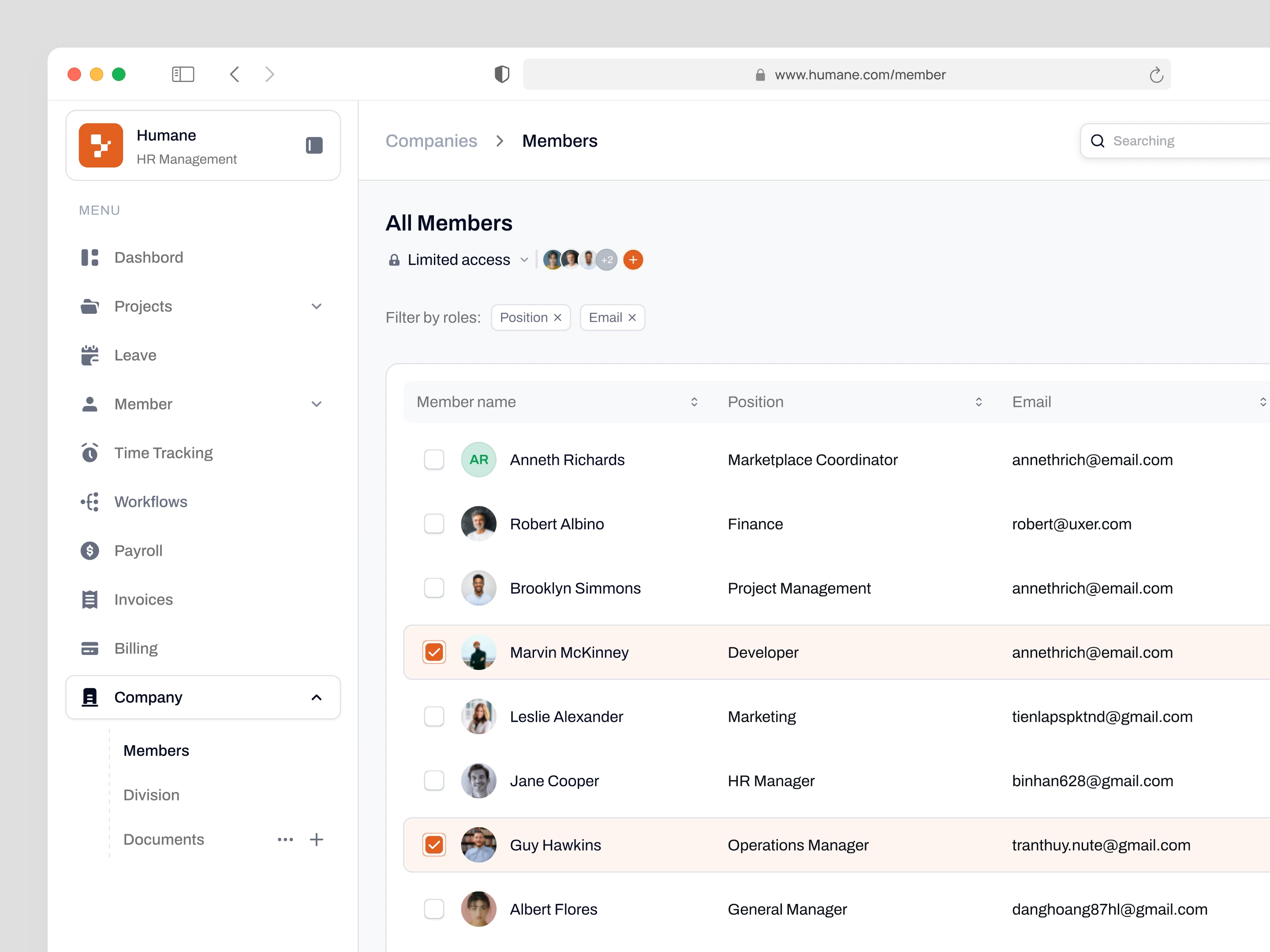Expand the Projects section
Image resolution: width=1270 pixels, height=952 pixels.
tap(316, 306)
